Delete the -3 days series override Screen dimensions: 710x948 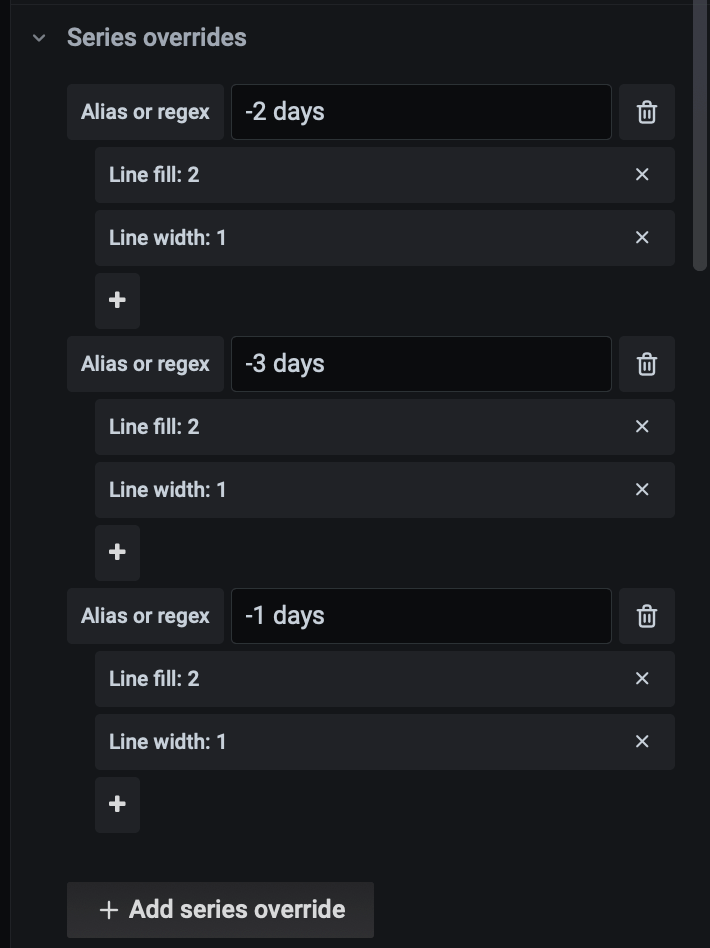(x=647, y=364)
